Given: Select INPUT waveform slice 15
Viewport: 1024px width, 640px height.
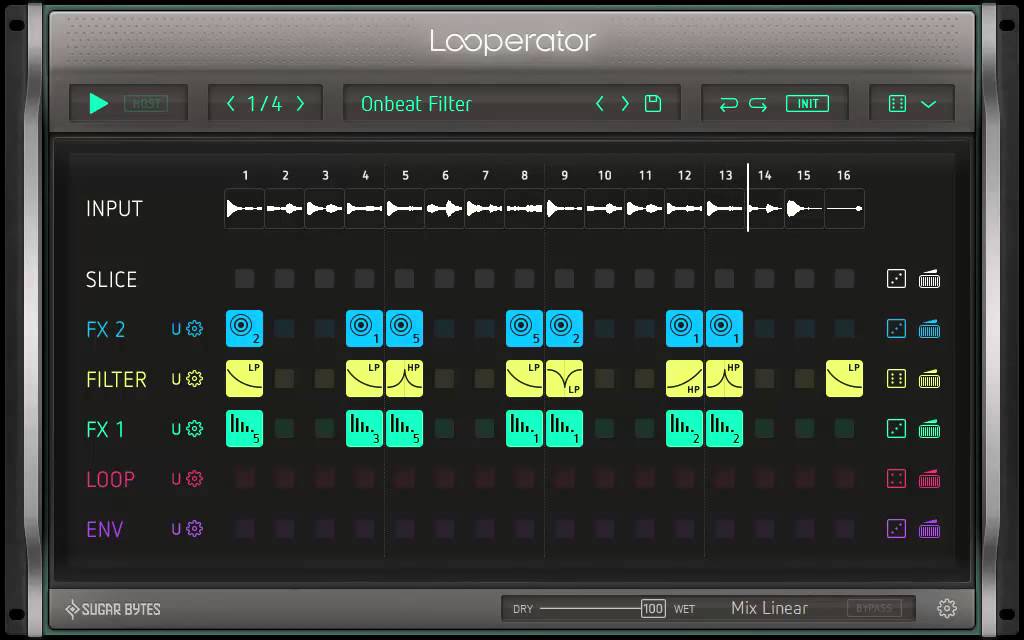Looking at the screenshot, I should click(805, 209).
